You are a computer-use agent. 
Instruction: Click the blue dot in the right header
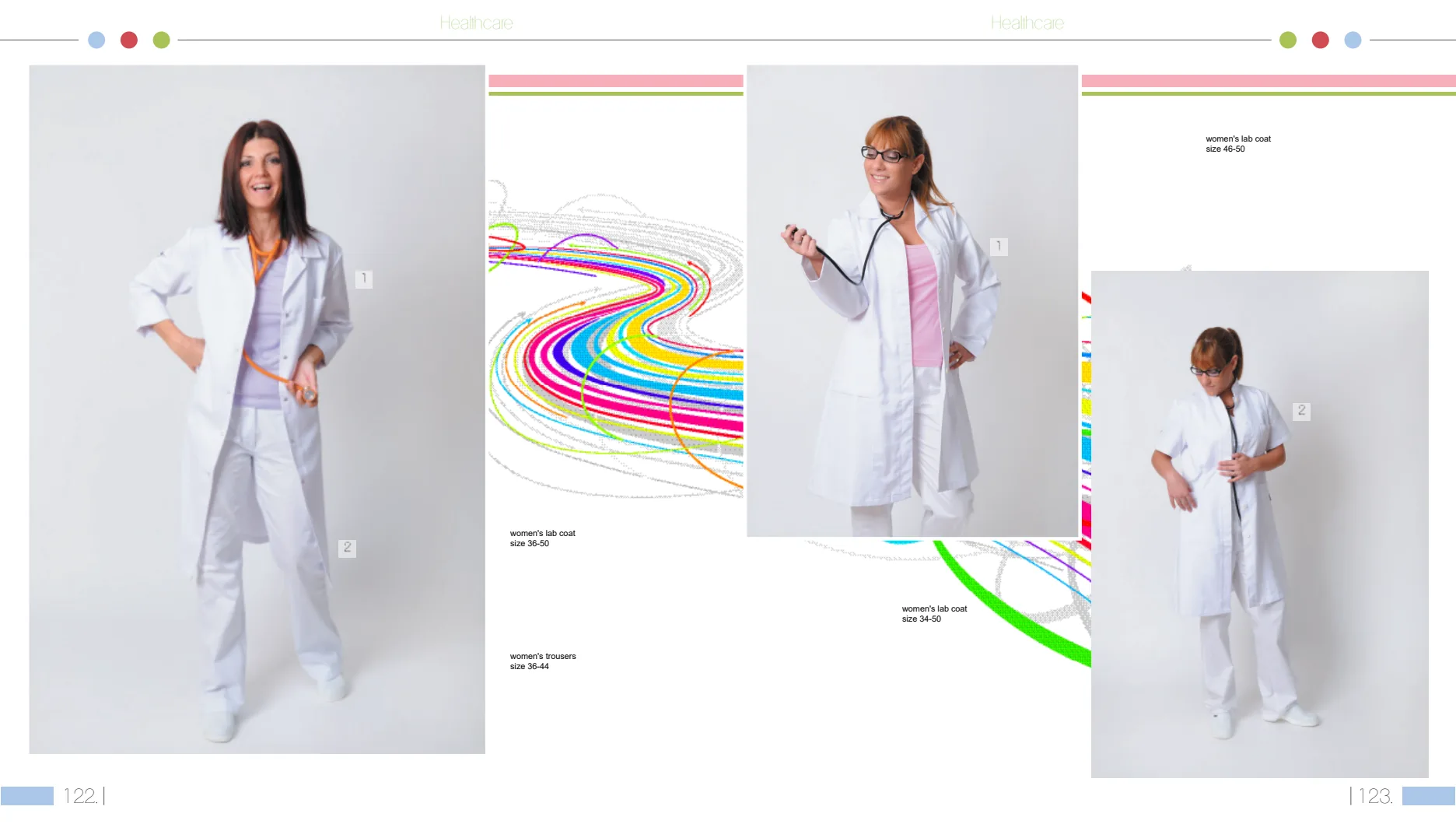1353,40
